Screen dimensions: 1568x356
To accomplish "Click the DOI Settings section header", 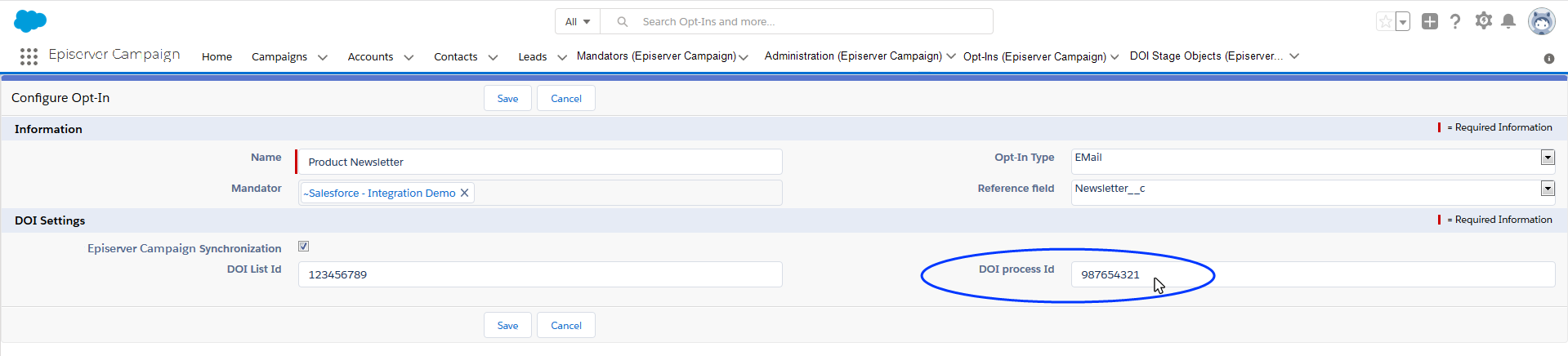I will (50, 220).
